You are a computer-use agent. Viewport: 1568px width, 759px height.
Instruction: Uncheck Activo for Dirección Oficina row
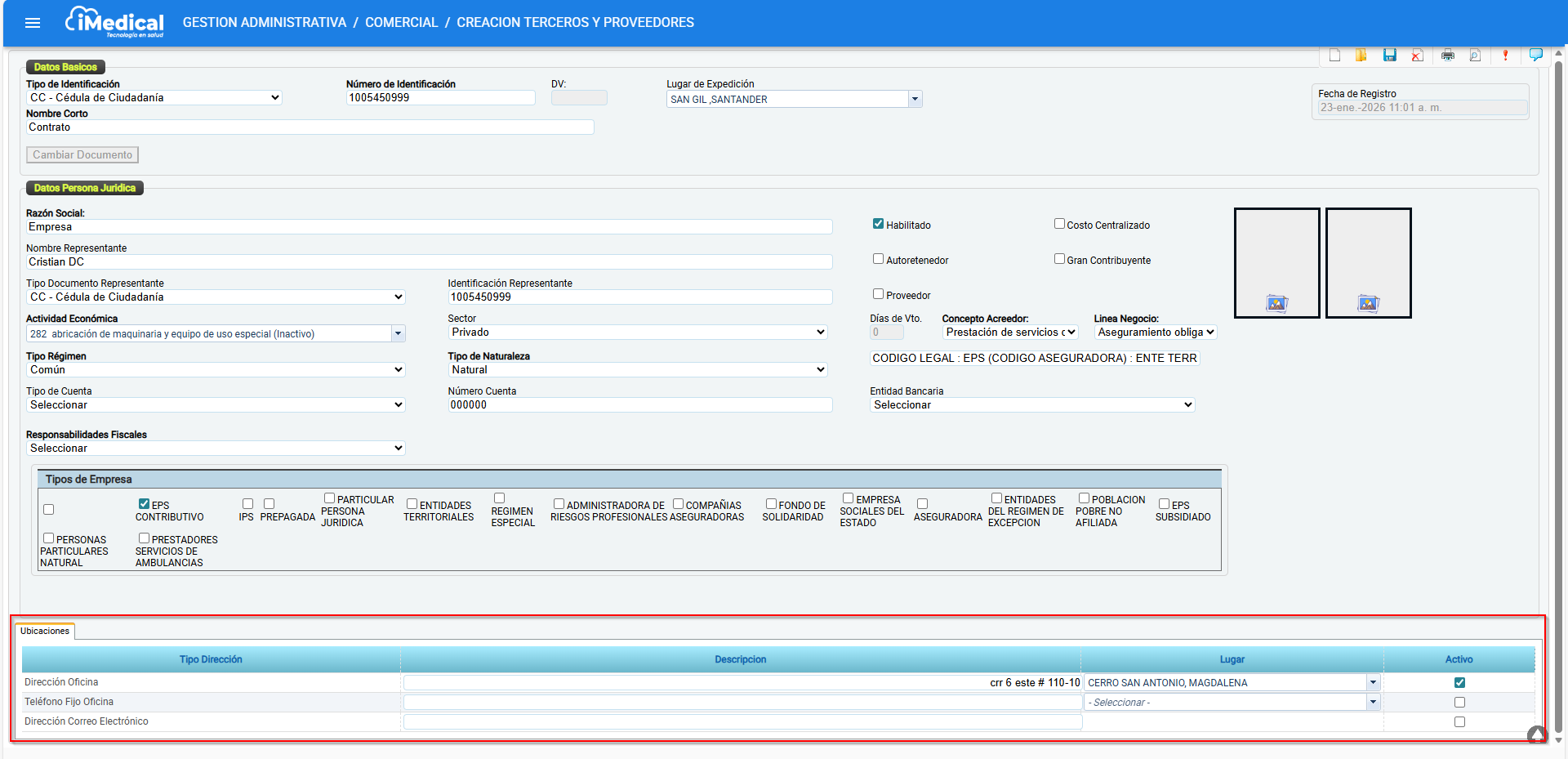pos(1459,683)
